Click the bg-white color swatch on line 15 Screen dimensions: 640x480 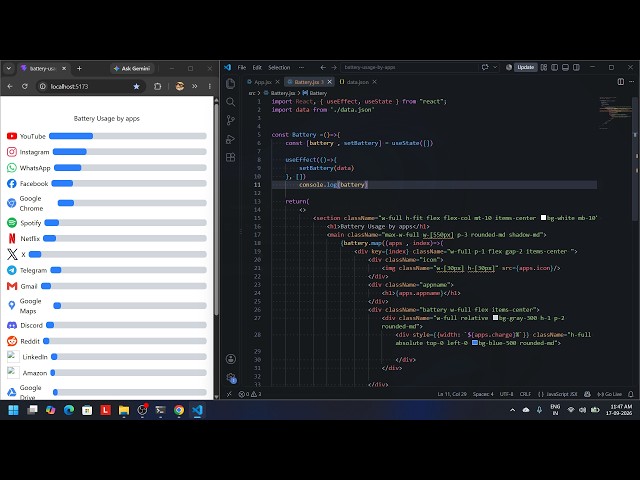click(x=543, y=218)
